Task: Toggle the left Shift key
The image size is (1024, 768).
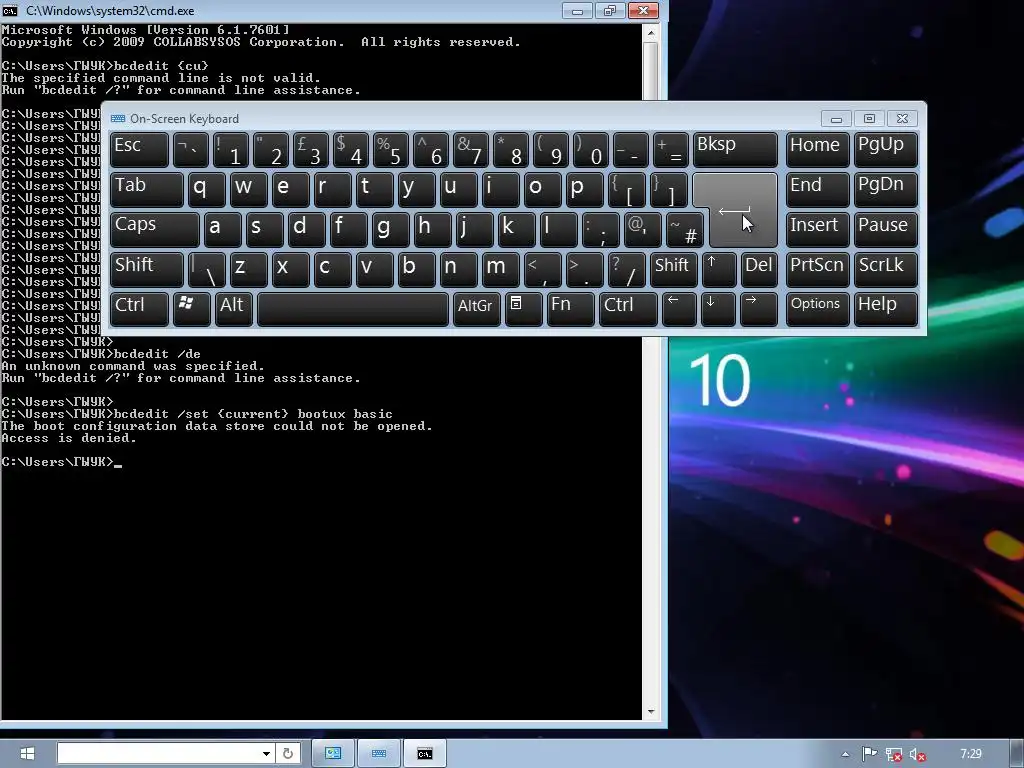Action: coord(146,270)
